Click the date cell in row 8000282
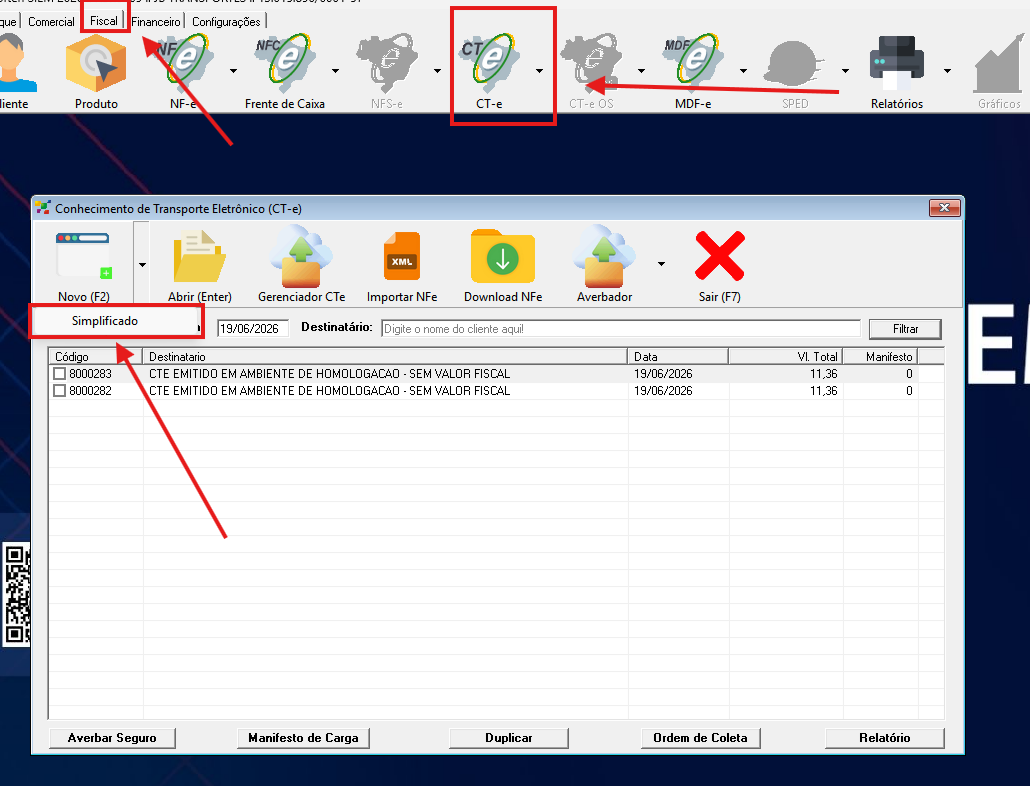The image size is (1030, 786). point(663,391)
